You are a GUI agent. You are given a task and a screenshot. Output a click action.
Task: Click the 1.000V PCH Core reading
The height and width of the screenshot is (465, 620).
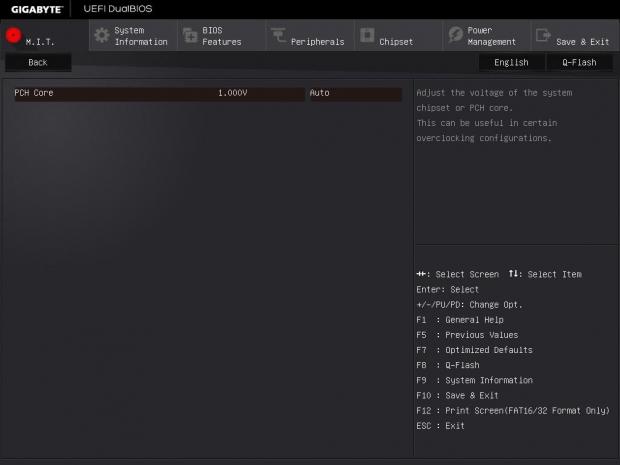pos(232,93)
